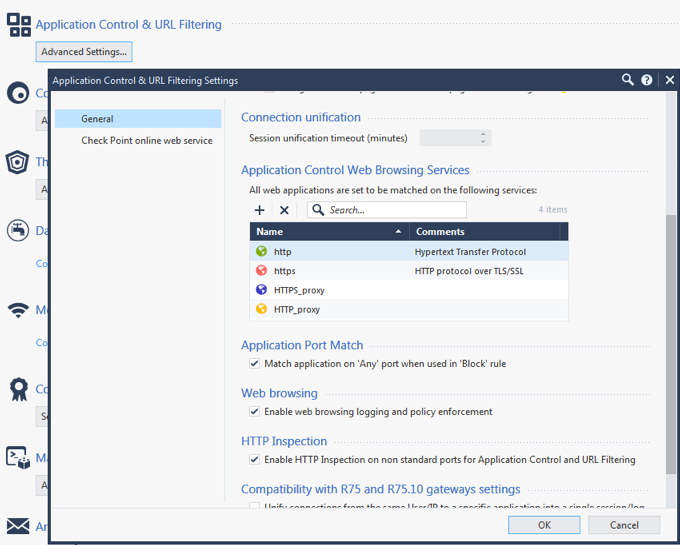The width and height of the screenshot is (680, 545).
Task: Click the Data Loss Prevention faucet icon
Action: (18, 230)
